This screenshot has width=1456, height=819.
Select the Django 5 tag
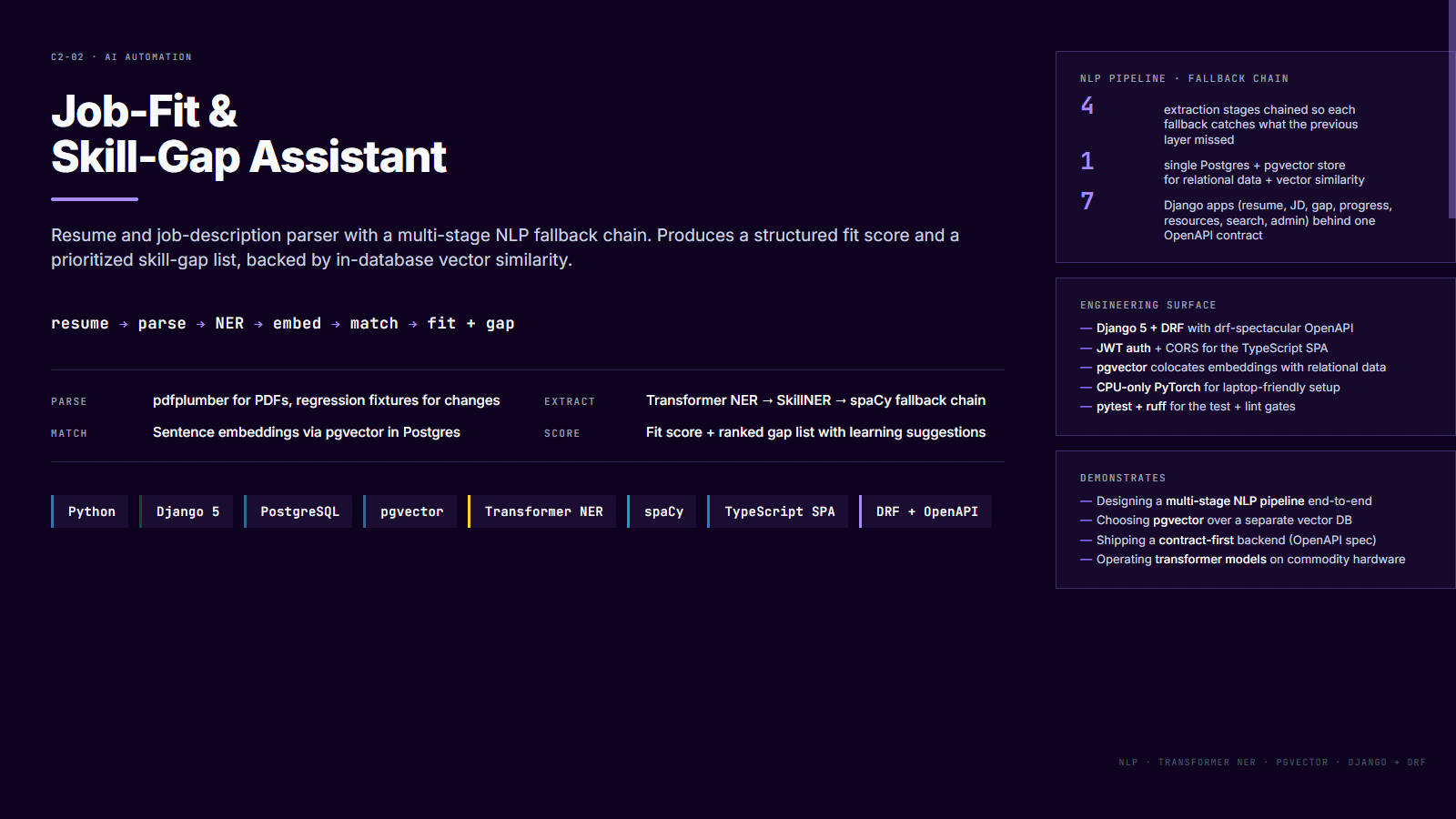(187, 511)
